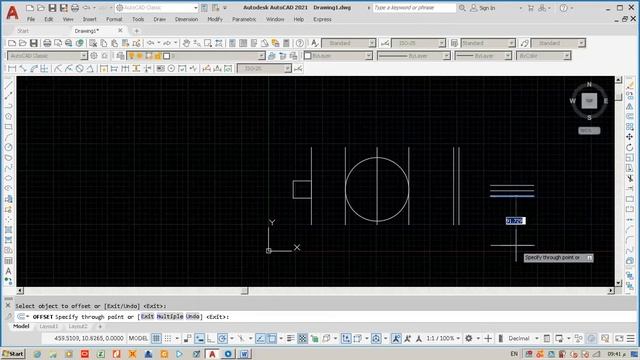The width and height of the screenshot is (640, 360).
Task: Toggle drawing Grid display in status bar
Action: pyautogui.click(x=156, y=338)
